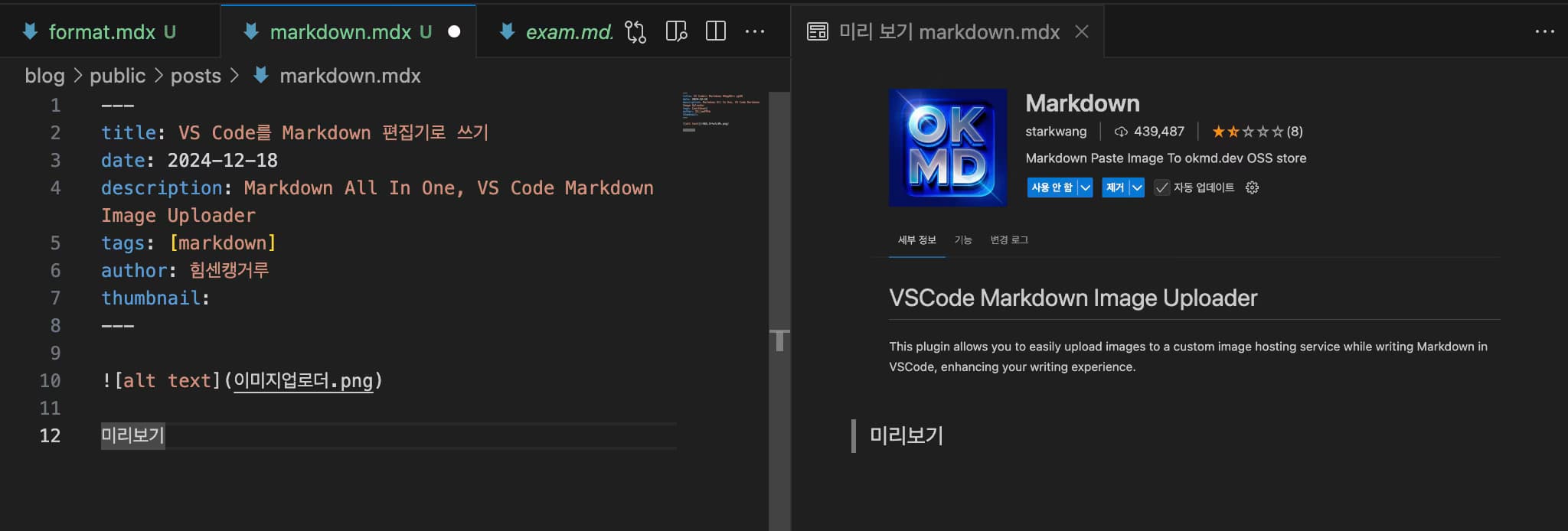Click the posts breadcrumb segment
Image resolution: width=1568 pixels, height=531 pixels.
(x=195, y=76)
